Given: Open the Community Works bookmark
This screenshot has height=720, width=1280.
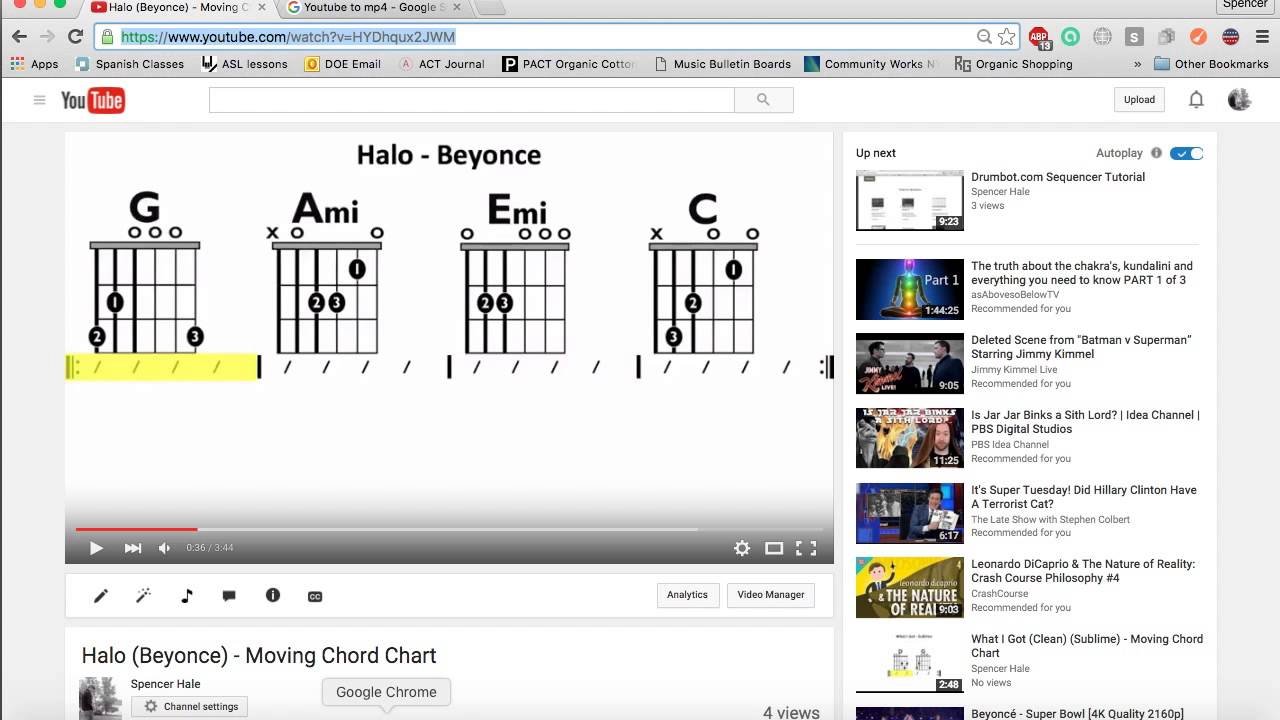Looking at the screenshot, I should coord(871,64).
